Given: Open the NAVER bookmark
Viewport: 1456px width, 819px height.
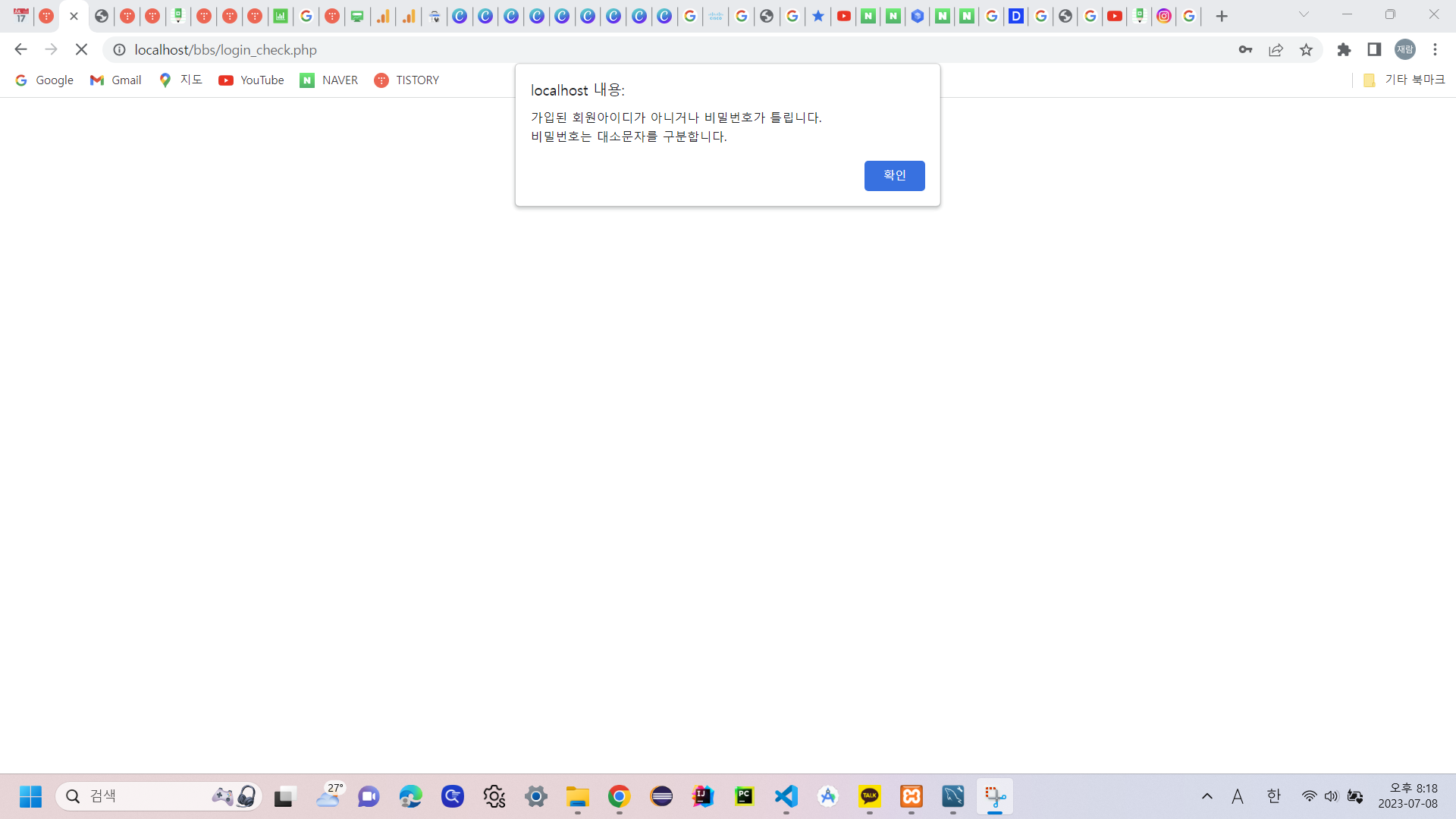Looking at the screenshot, I should click(x=329, y=80).
